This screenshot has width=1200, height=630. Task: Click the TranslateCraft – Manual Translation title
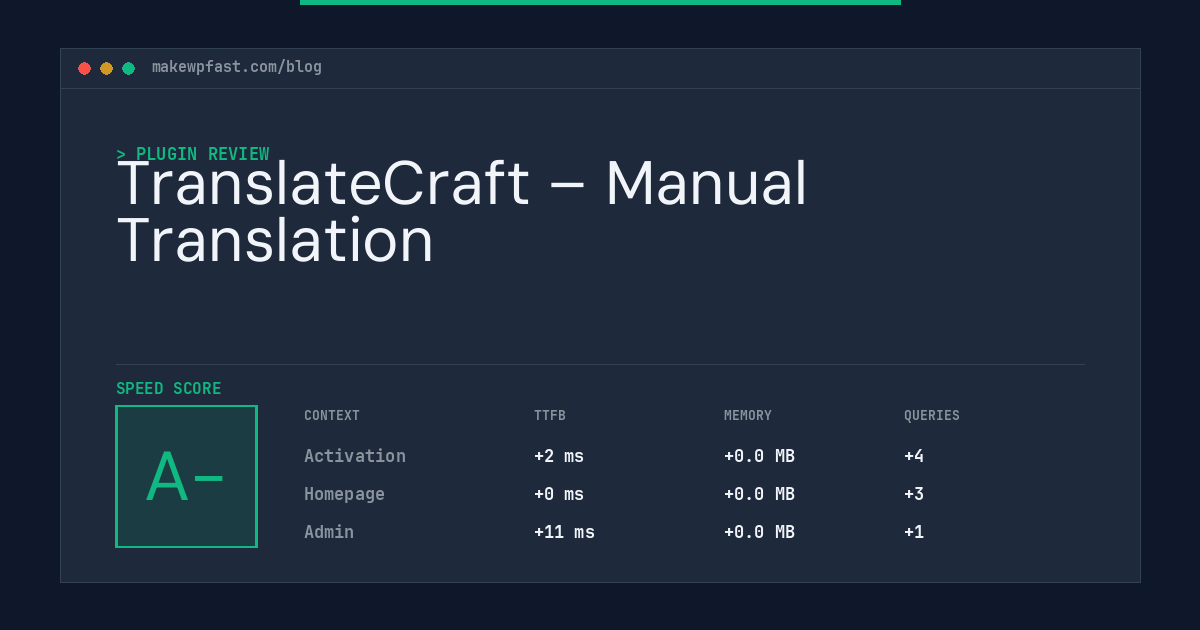point(462,212)
